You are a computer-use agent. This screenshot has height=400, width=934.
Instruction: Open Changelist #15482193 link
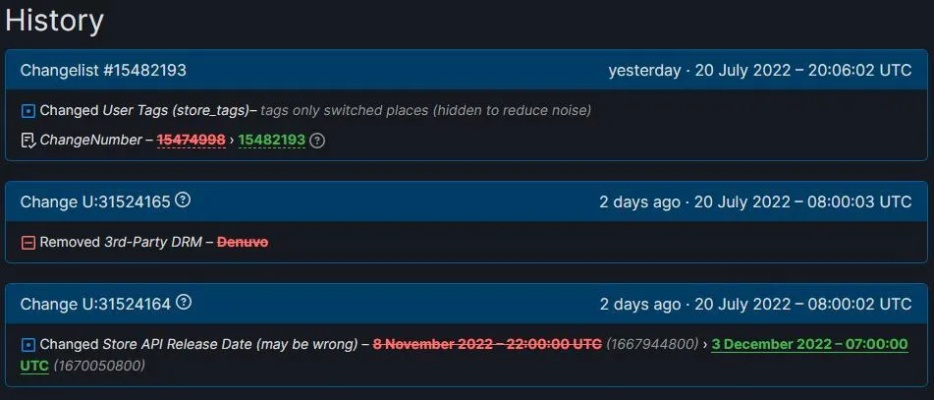click(103, 71)
